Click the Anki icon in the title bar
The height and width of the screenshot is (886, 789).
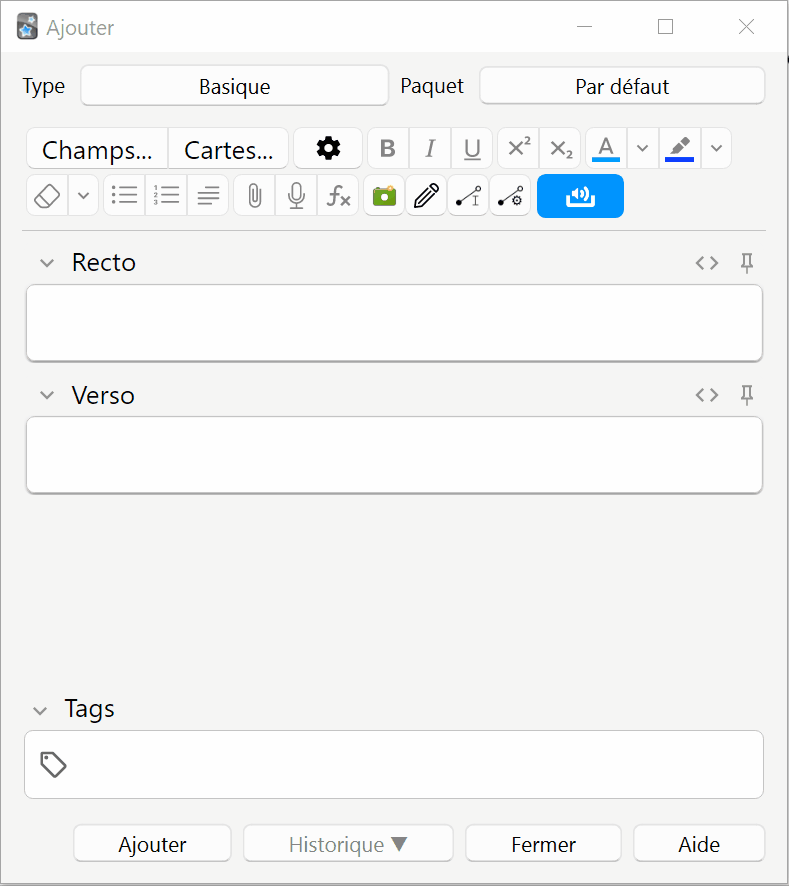click(x=27, y=27)
